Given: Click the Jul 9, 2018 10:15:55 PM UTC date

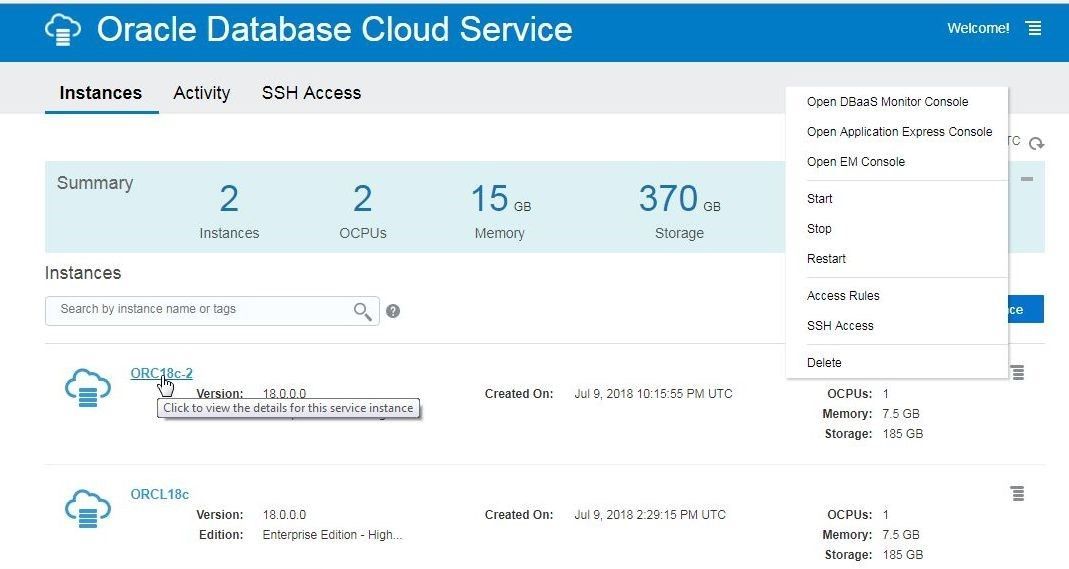Looking at the screenshot, I should (x=653, y=393).
